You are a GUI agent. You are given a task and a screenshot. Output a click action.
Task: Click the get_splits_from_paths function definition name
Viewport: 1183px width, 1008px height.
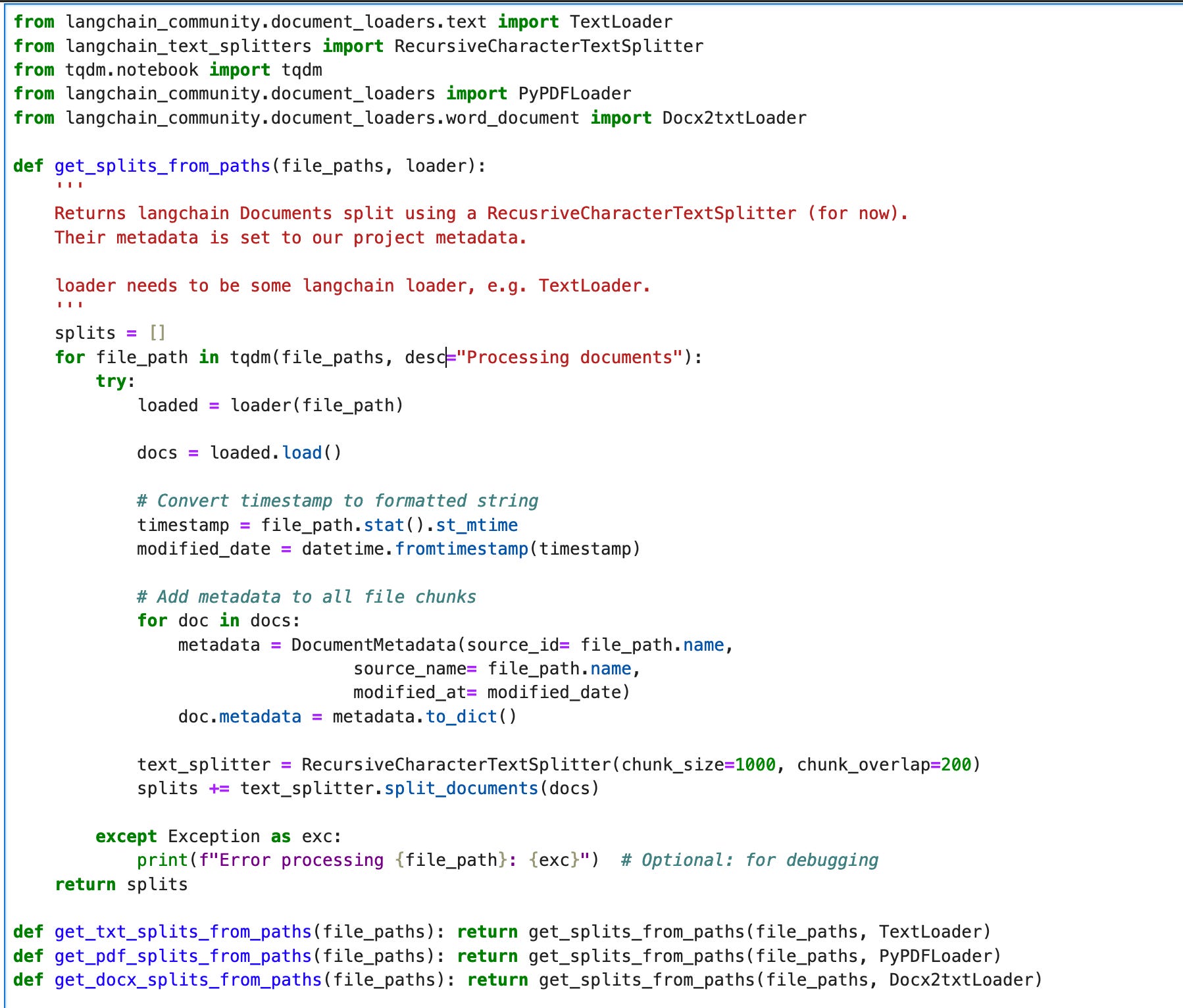[x=163, y=166]
